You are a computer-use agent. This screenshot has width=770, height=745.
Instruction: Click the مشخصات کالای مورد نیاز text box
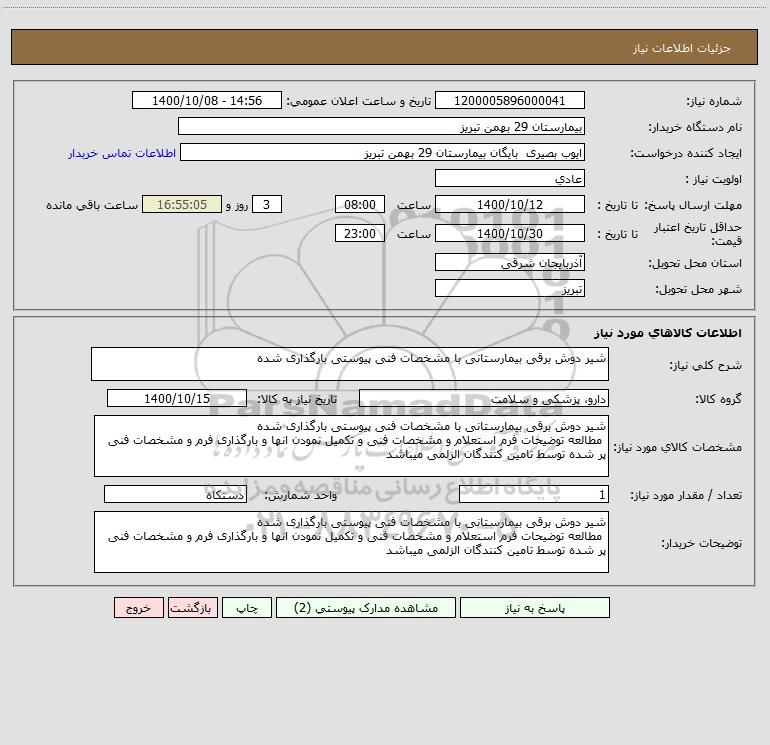click(x=351, y=446)
